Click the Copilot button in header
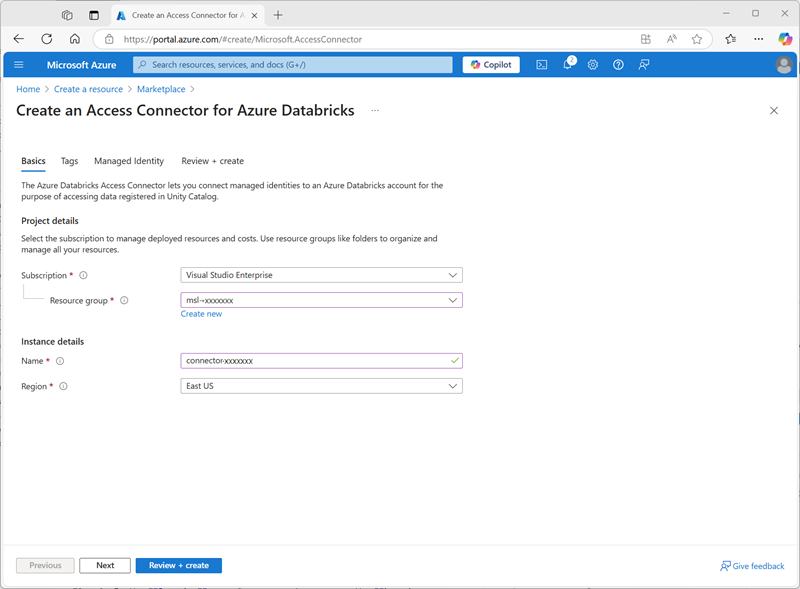This screenshot has height=589, width=800. (491, 65)
